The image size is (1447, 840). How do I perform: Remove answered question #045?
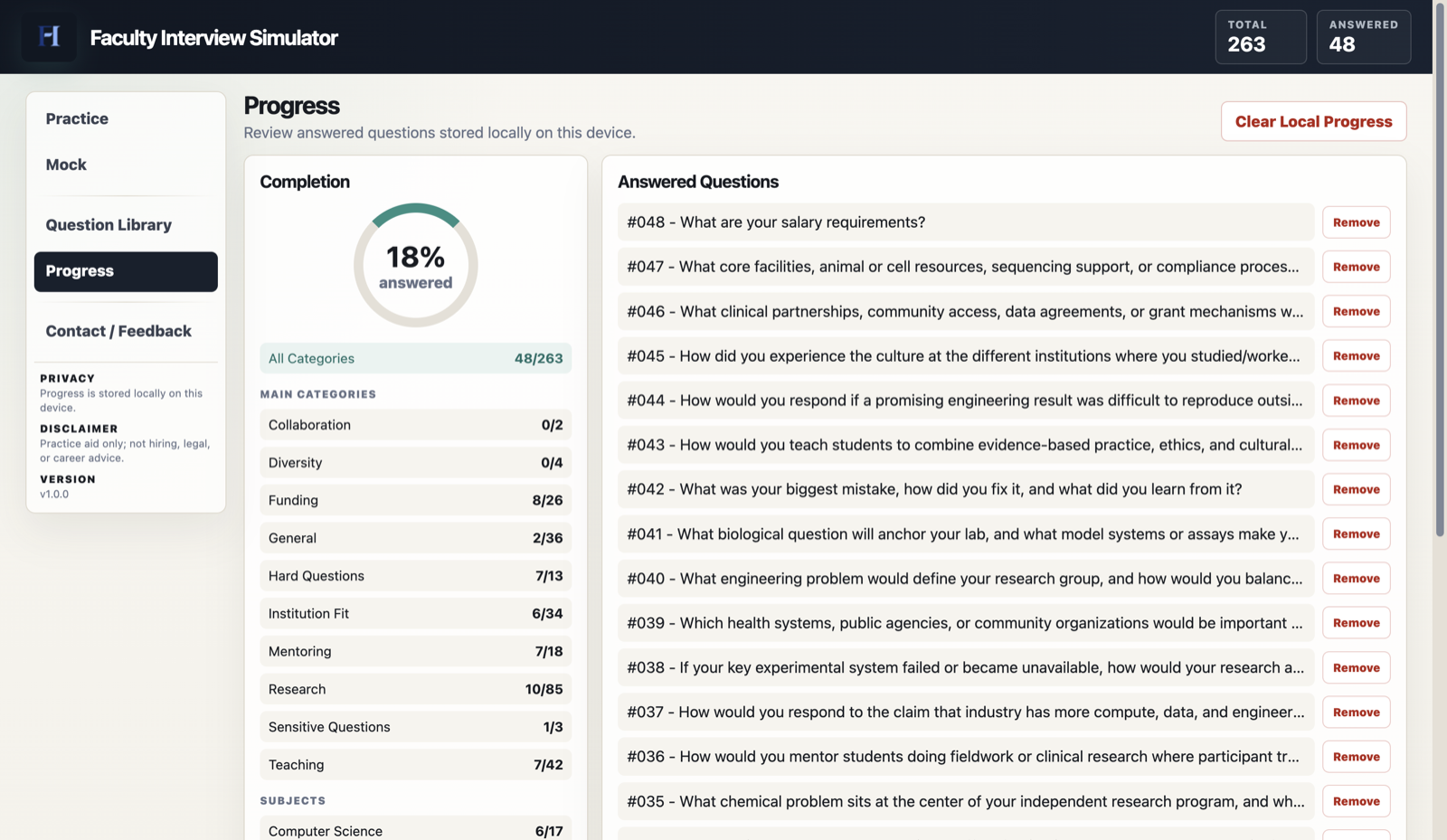1356,355
